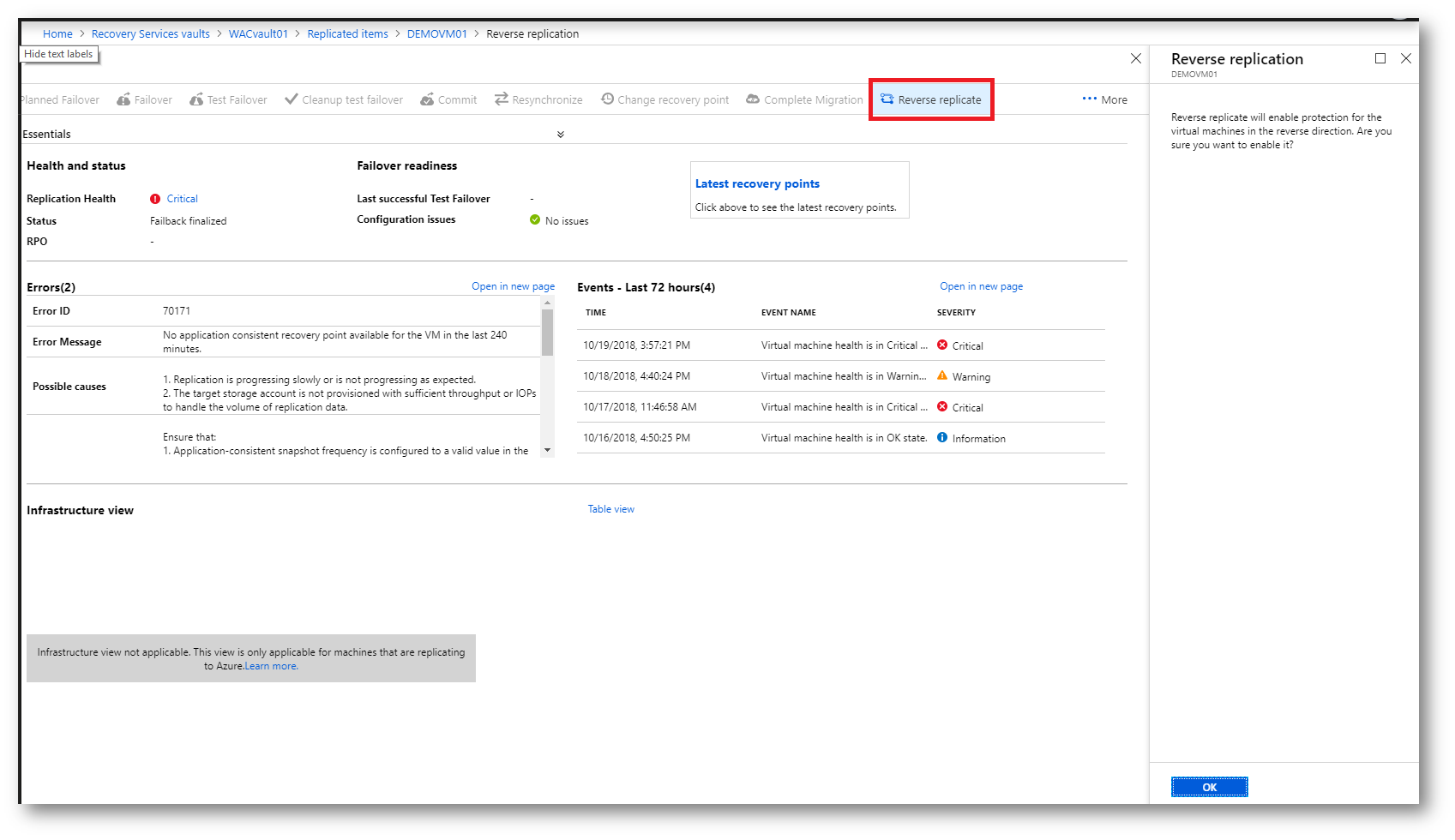Click the Complete Migration cloud icon
Viewport: 1455px width, 840px height.
click(x=753, y=99)
